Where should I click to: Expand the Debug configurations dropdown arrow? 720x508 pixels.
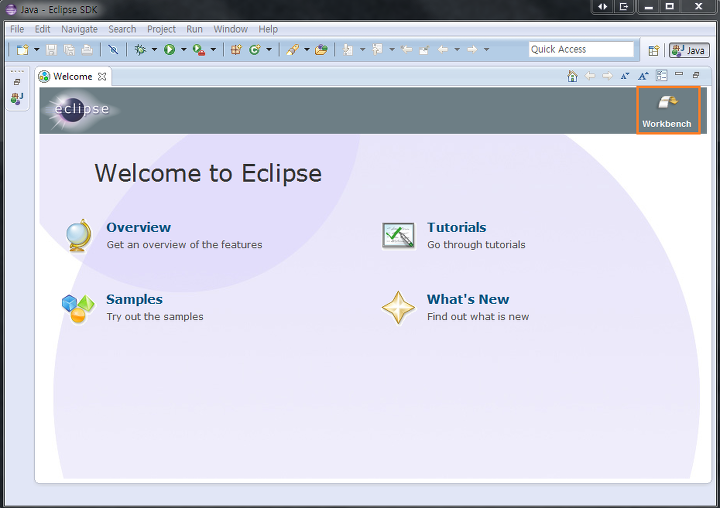click(154, 50)
